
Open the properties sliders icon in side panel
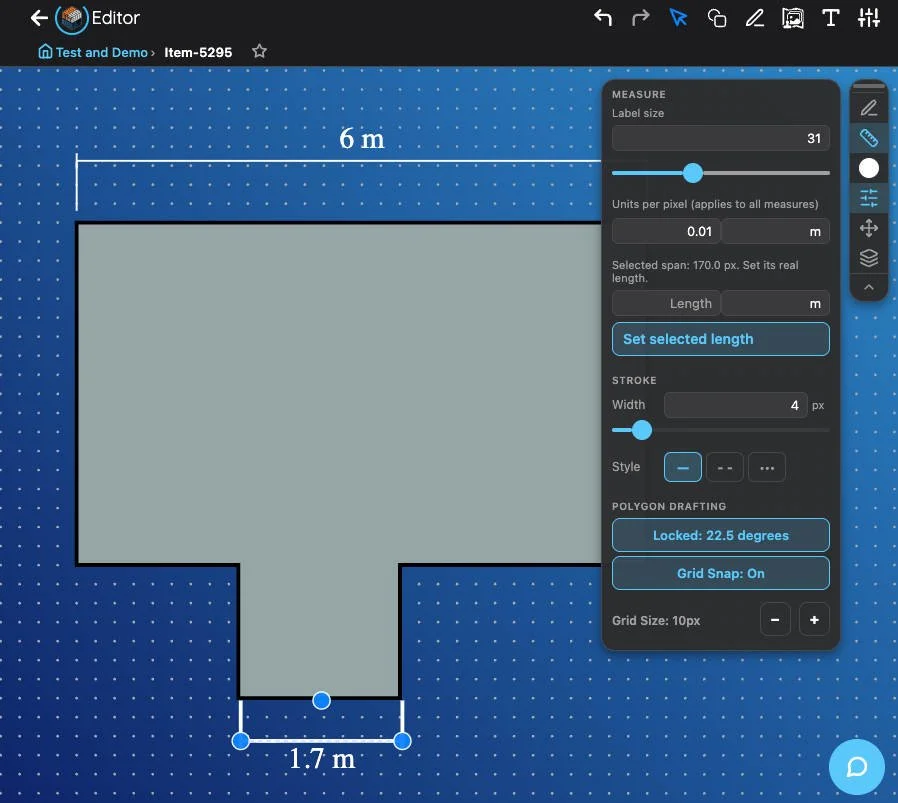pos(868,198)
